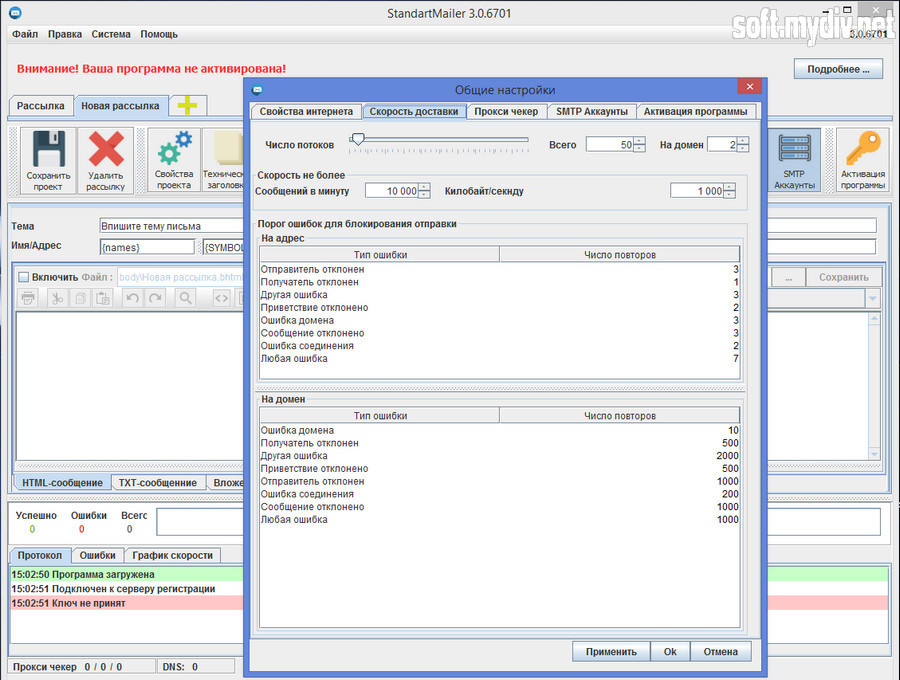This screenshot has width=900, height=680.
Task: Select Любая ошибка row in На адрес table
Action: point(500,359)
